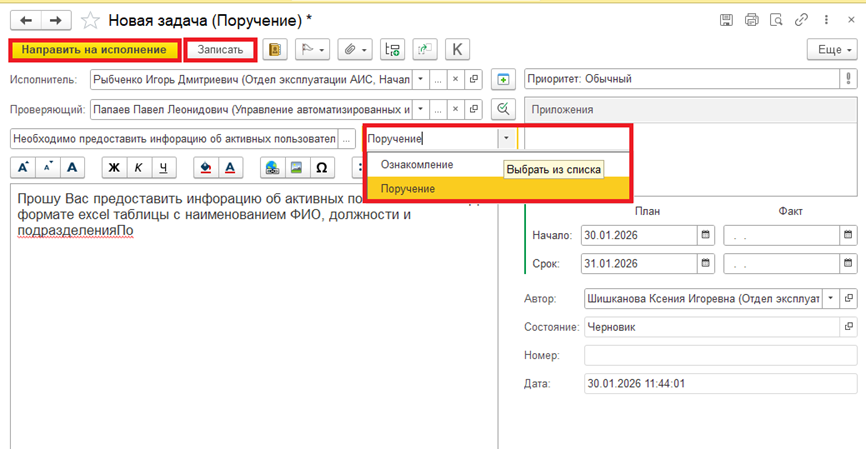Viewport: 866px width, 449px height.
Task: Expand the Исполнитель field dropdown arrow
Action: (420, 79)
